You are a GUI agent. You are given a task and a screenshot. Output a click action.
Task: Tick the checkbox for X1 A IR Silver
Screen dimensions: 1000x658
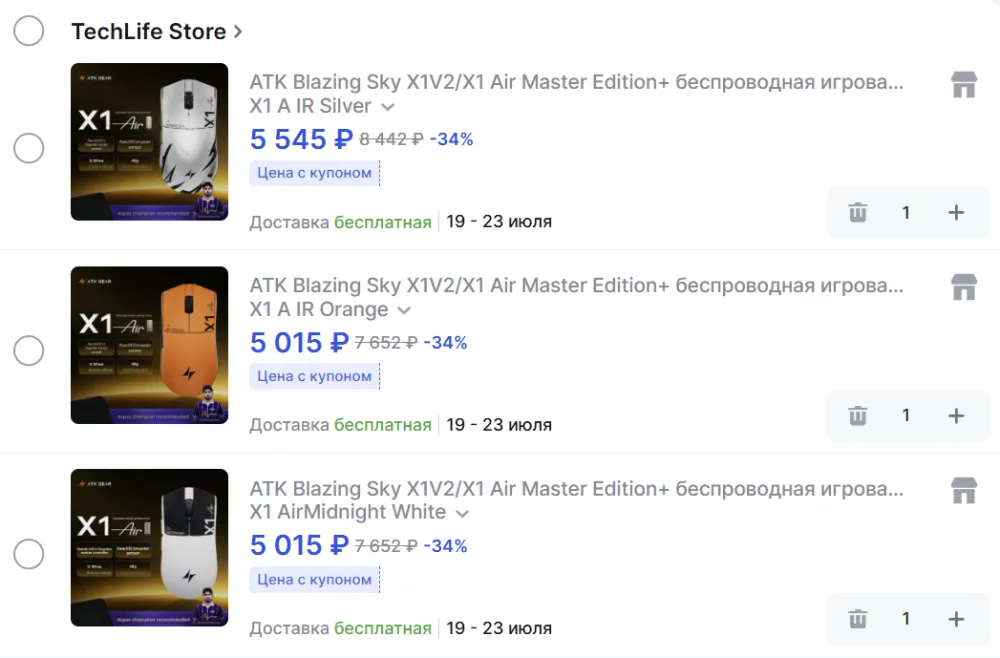(29, 148)
